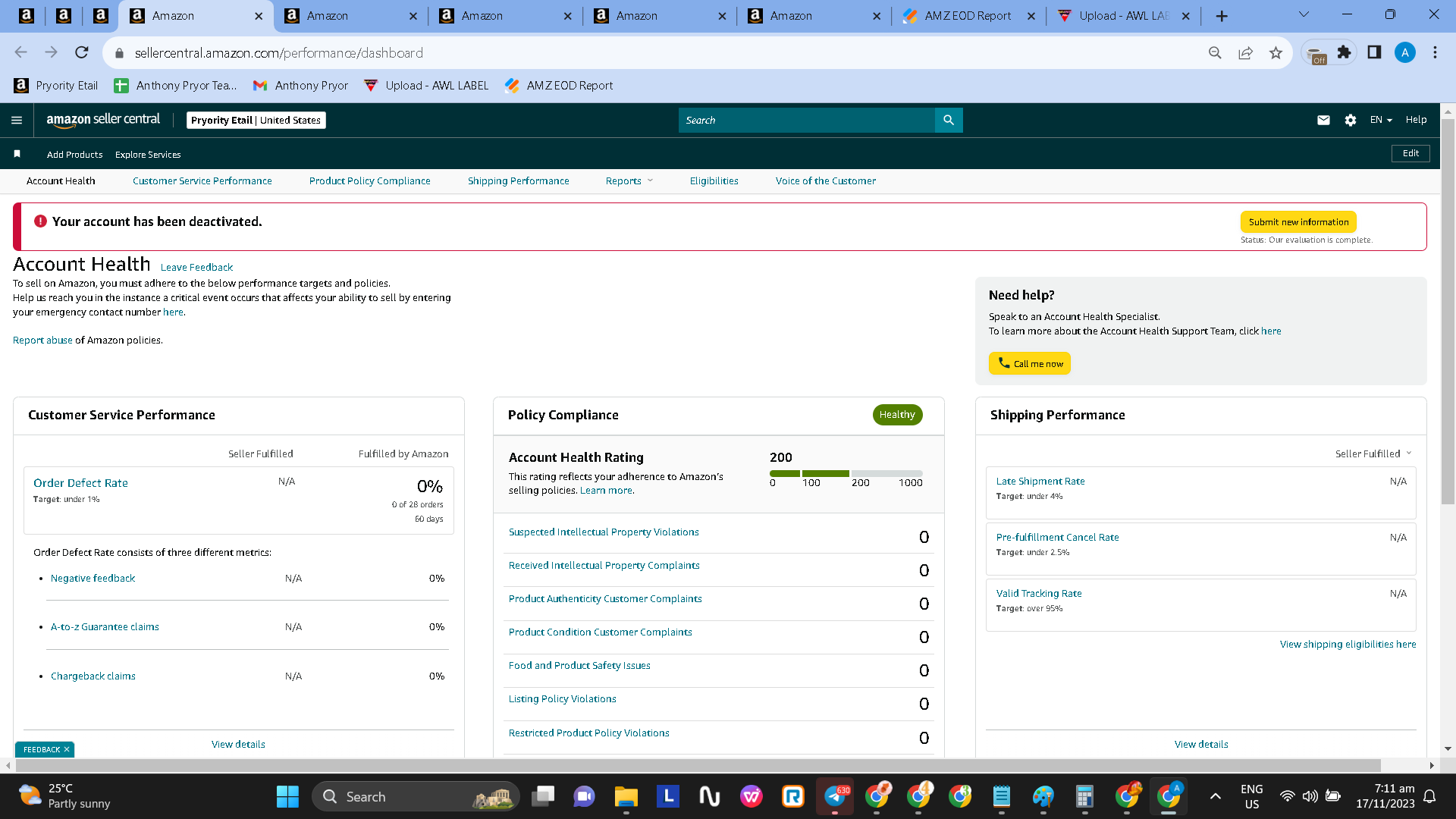Click the Report abuse link
The image size is (1456, 819).
click(x=42, y=340)
